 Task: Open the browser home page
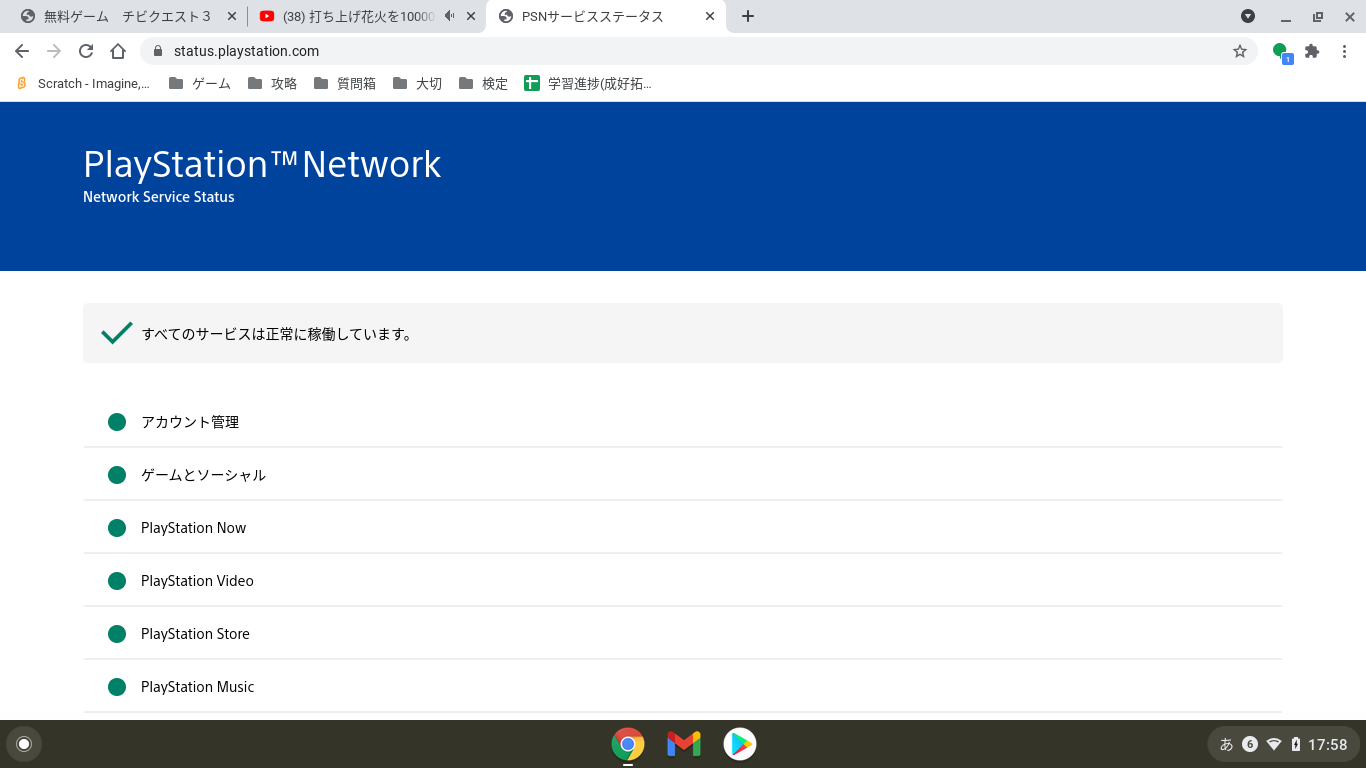[118, 51]
